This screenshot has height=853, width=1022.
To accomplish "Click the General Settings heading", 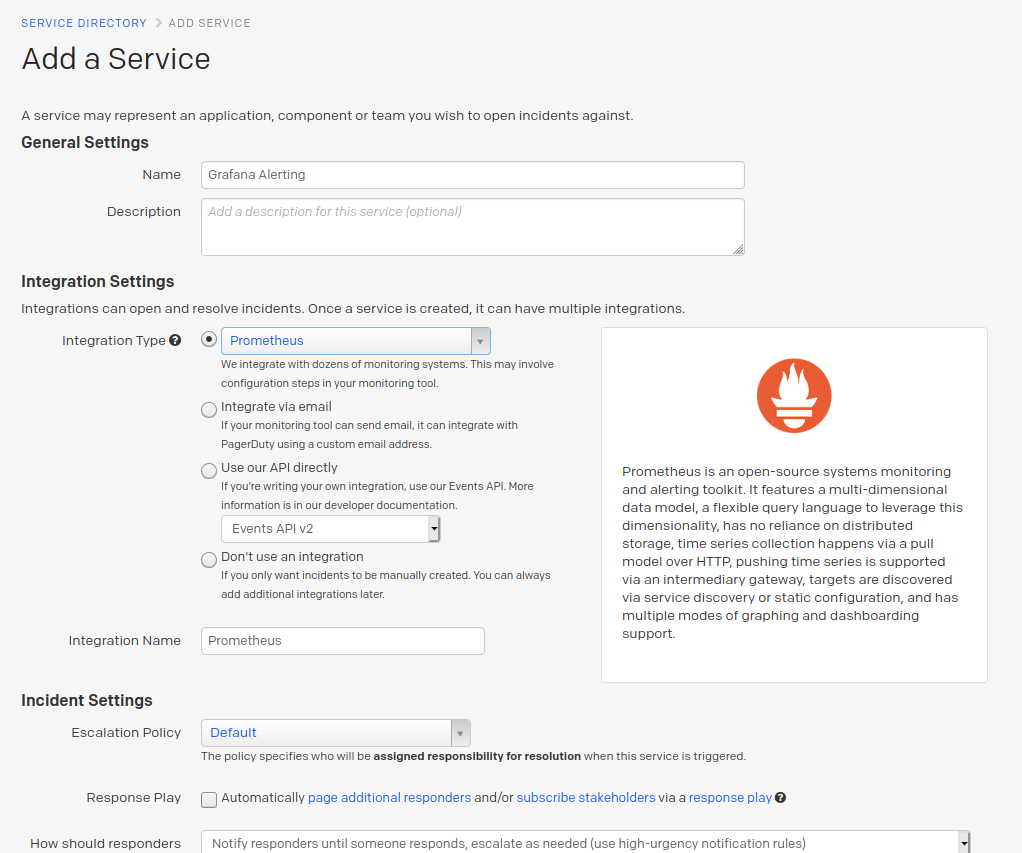I will [x=85, y=142].
